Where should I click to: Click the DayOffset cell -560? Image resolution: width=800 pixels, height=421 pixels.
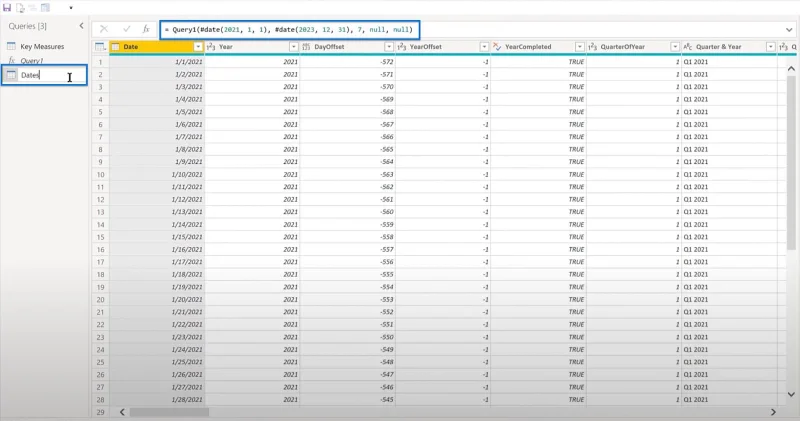[x=347, y=212]
